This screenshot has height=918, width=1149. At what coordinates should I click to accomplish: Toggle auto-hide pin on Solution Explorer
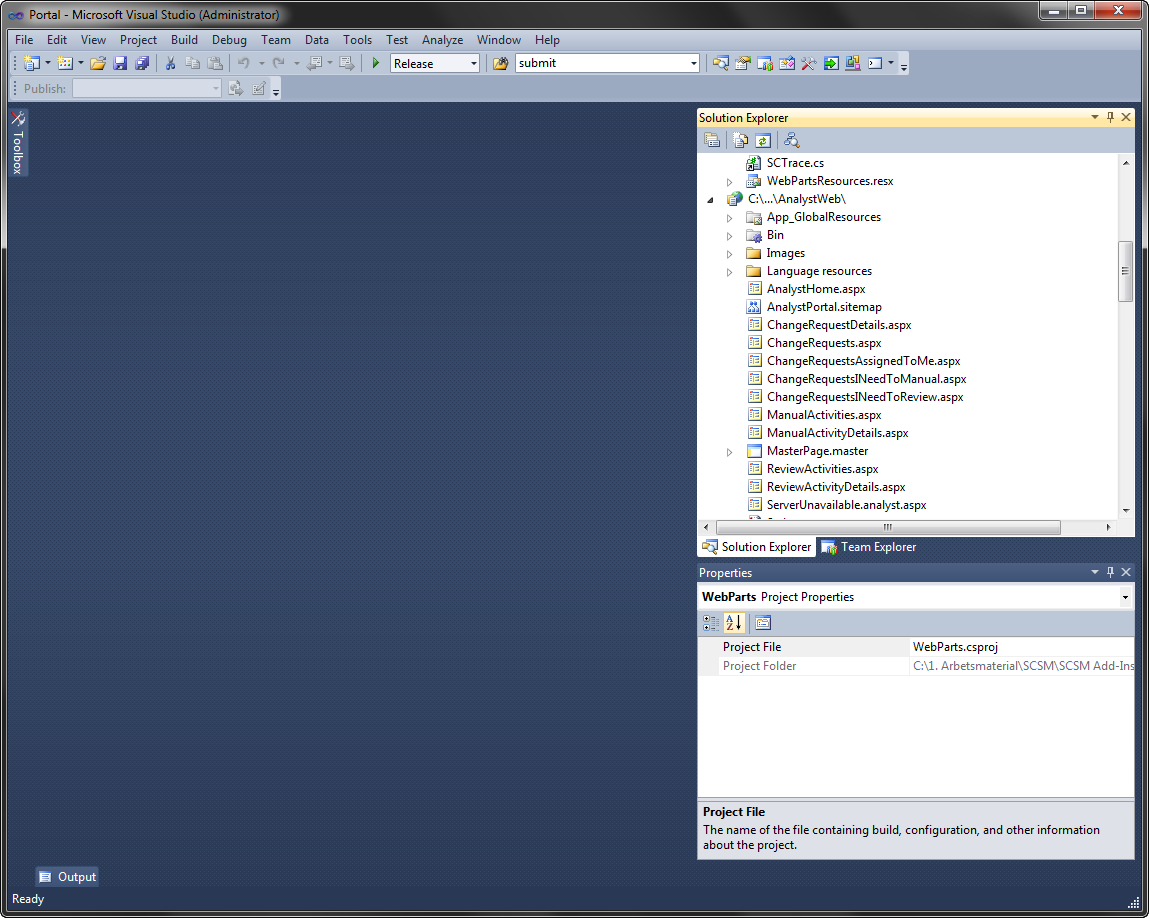1110,117
